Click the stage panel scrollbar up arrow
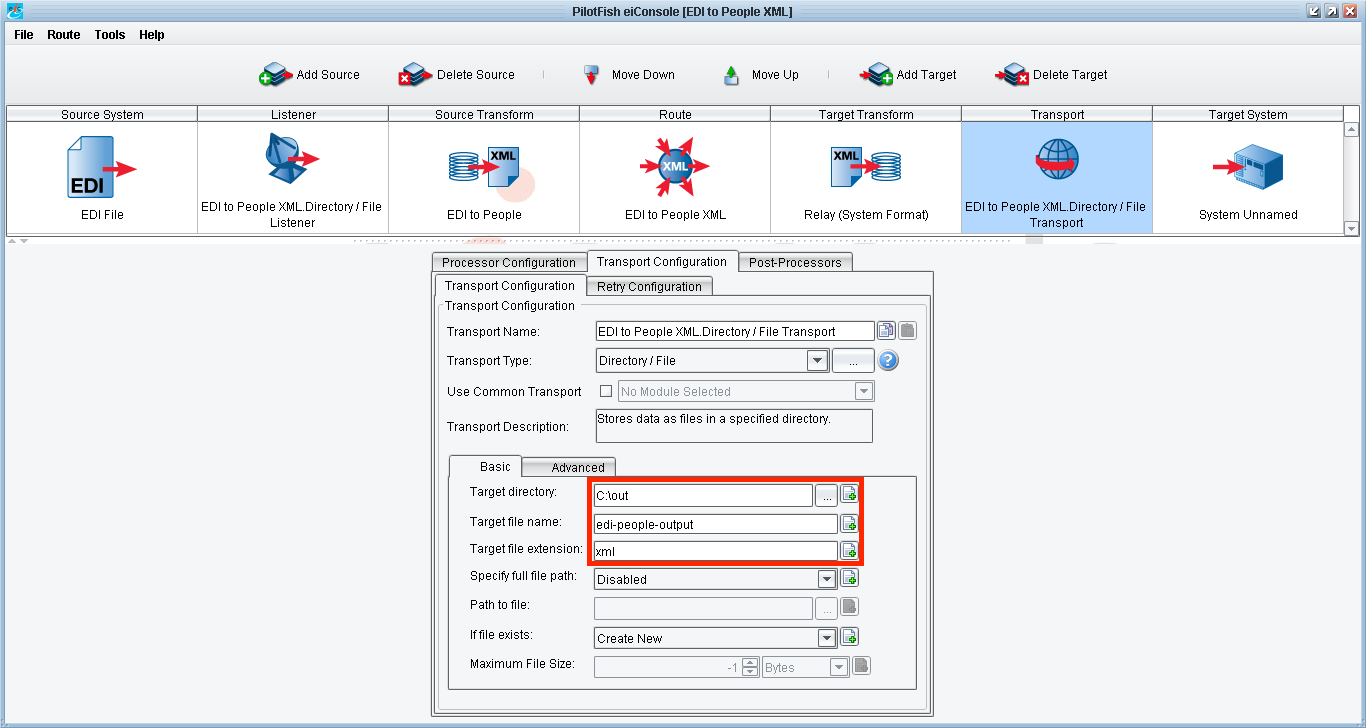 (x=1352, y=129)
